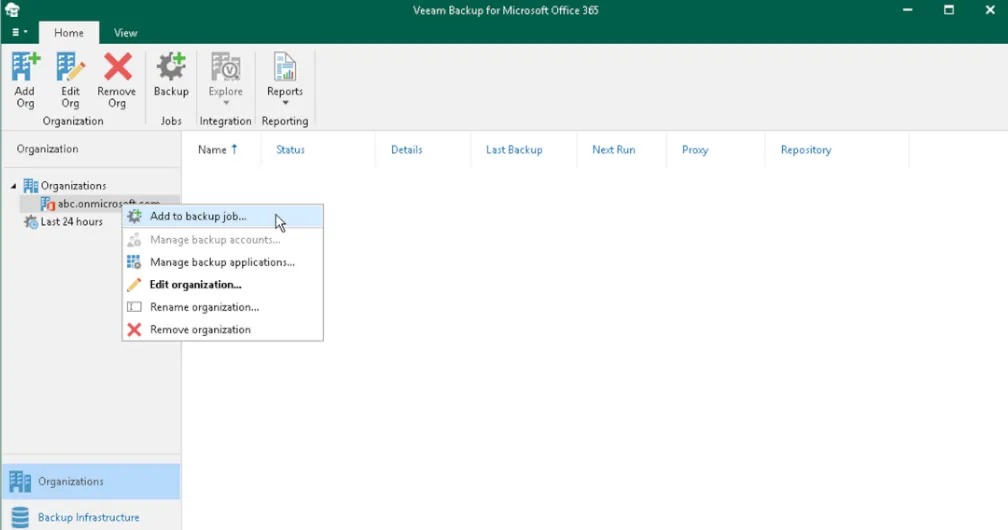Click the Manage backup accounts menu entry
The width and height of the screenshot is (1008, 530).
pos(222,240)
